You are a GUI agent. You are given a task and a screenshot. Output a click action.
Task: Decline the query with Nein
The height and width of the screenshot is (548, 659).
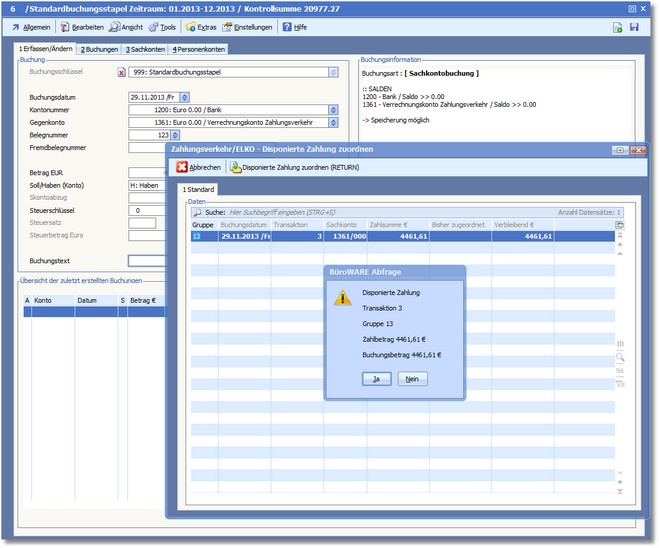pyautogui.click(x=412, y=379)
